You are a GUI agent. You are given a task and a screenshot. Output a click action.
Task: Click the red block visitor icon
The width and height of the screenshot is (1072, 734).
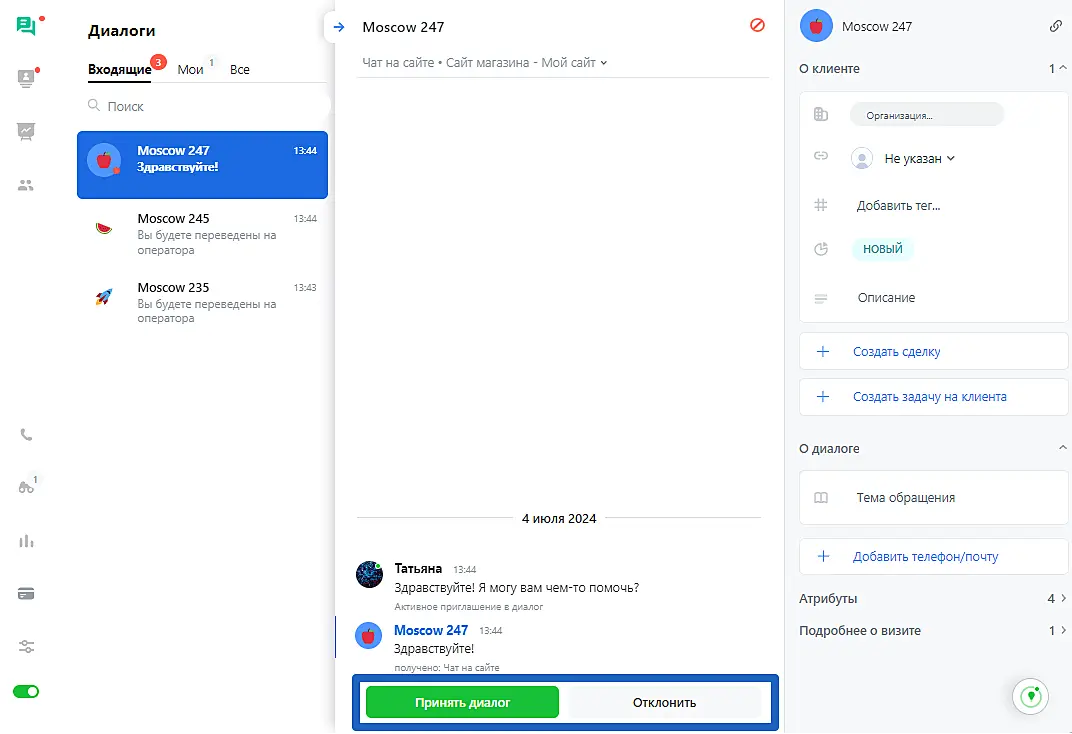tap(757, 26)
